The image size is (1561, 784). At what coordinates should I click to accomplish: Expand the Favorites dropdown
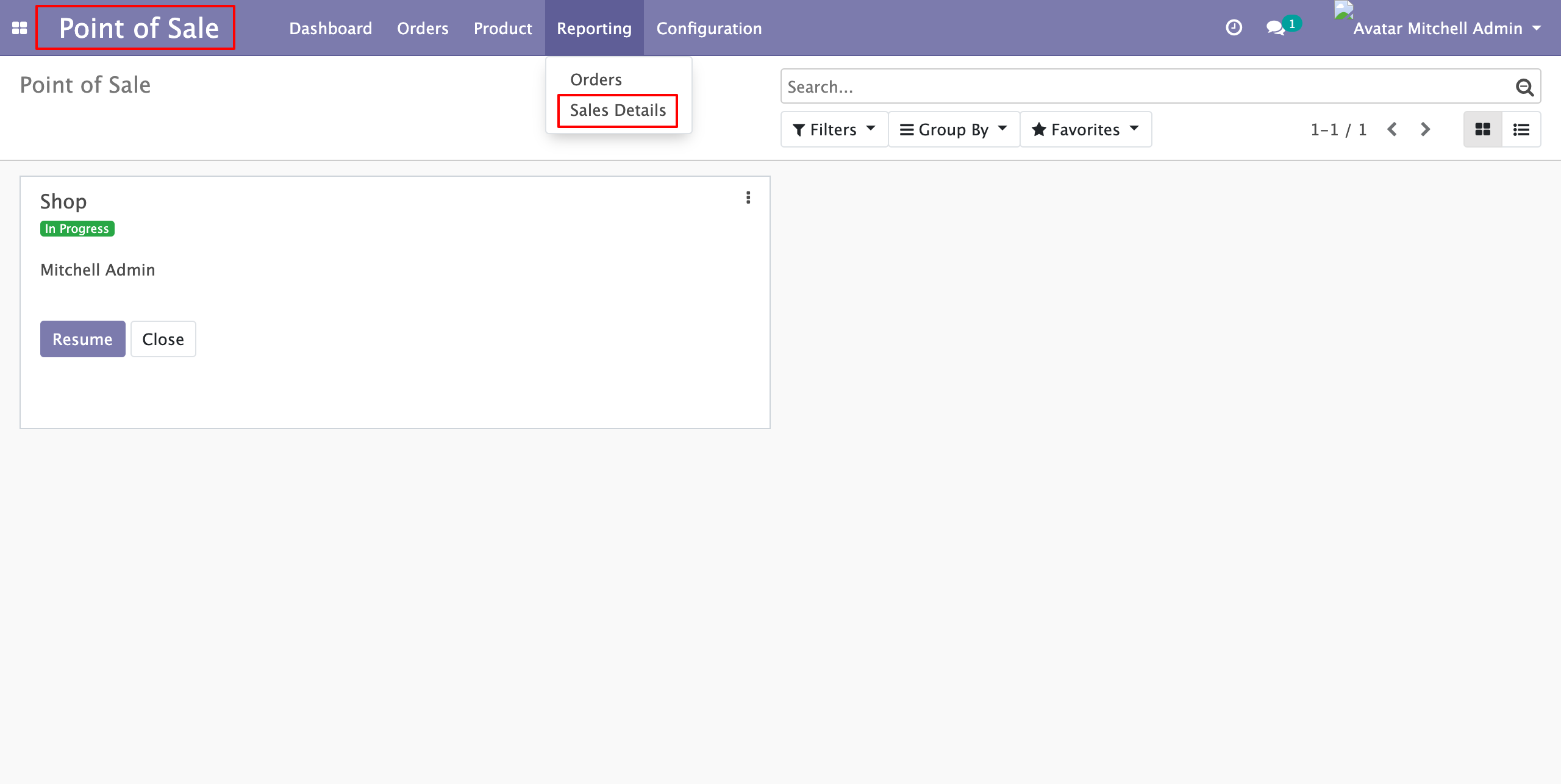coord(1085,129)
